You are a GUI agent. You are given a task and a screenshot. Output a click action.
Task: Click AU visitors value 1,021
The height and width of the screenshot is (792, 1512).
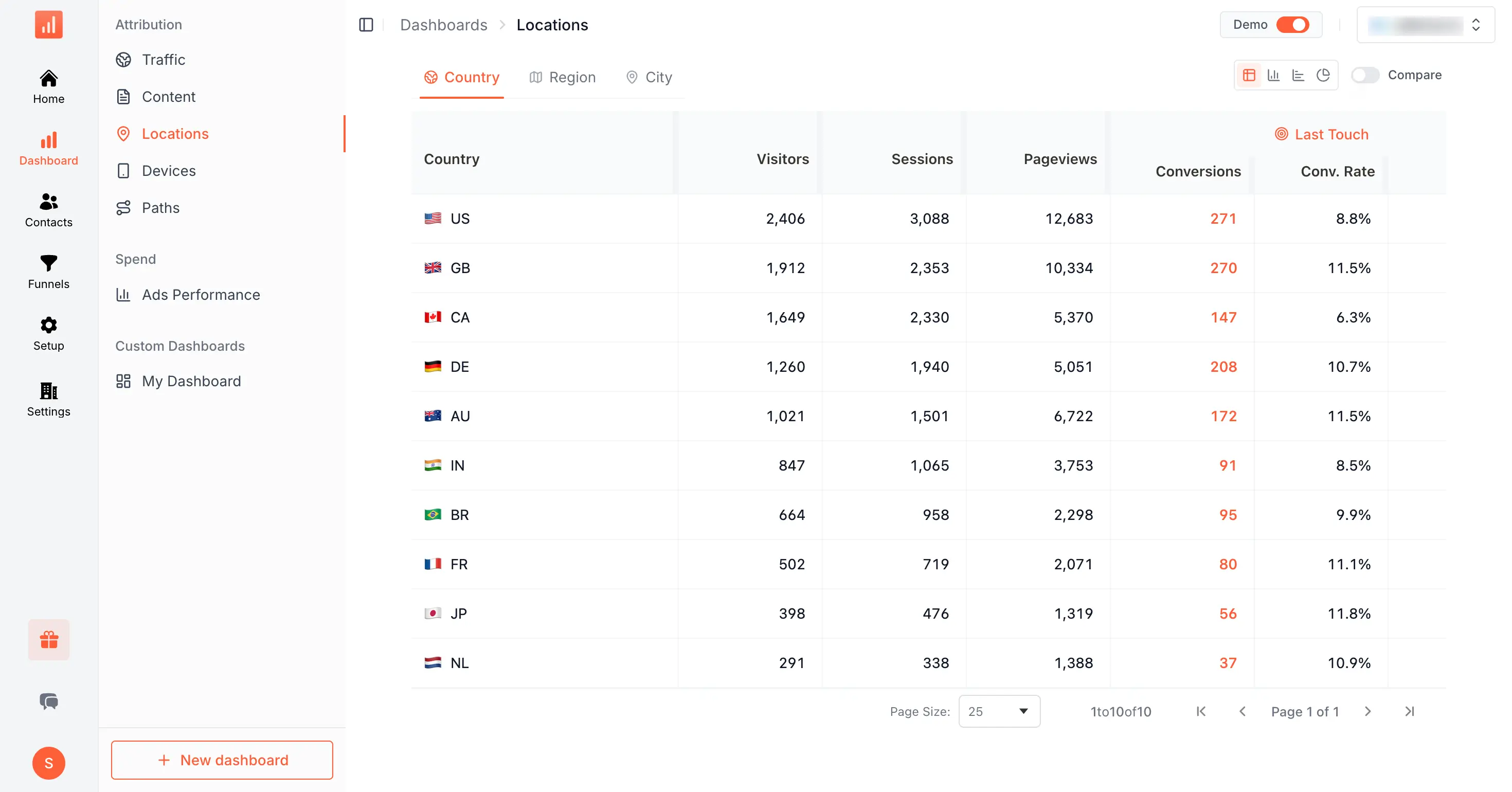pos(785,416)
